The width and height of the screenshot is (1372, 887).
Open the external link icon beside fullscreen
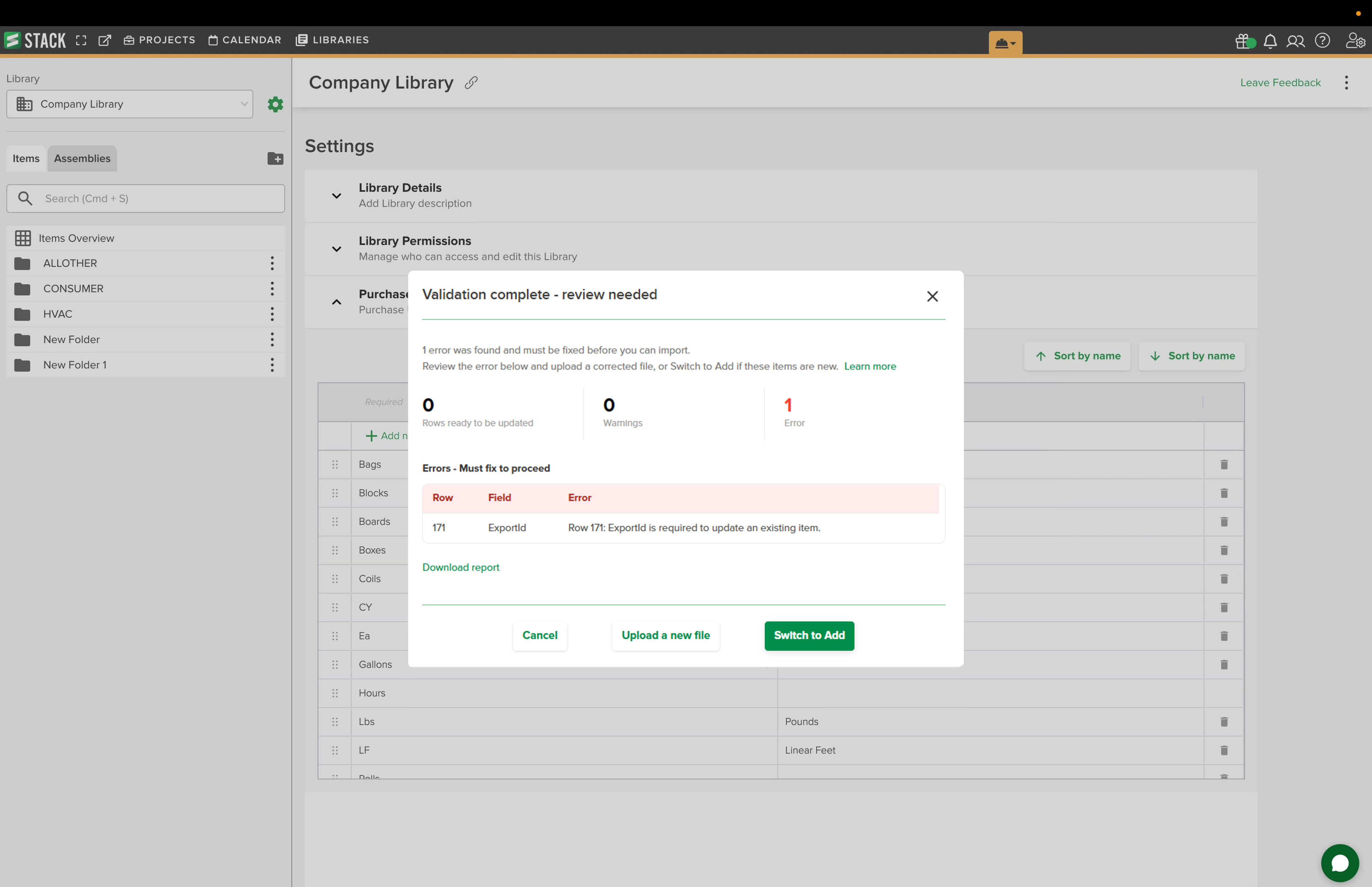105,40
